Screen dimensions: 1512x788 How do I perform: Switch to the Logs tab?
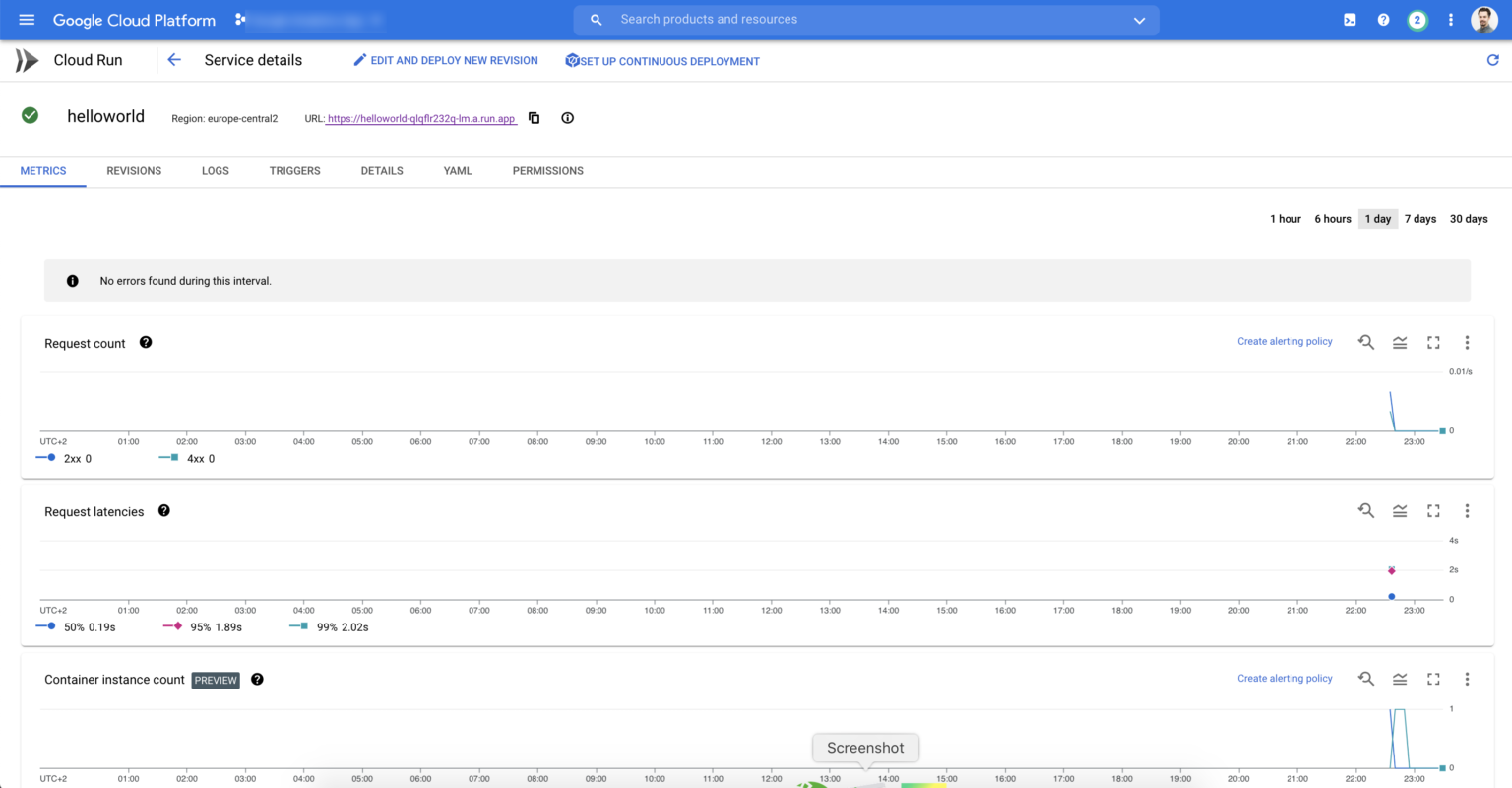tap(216, 171)
